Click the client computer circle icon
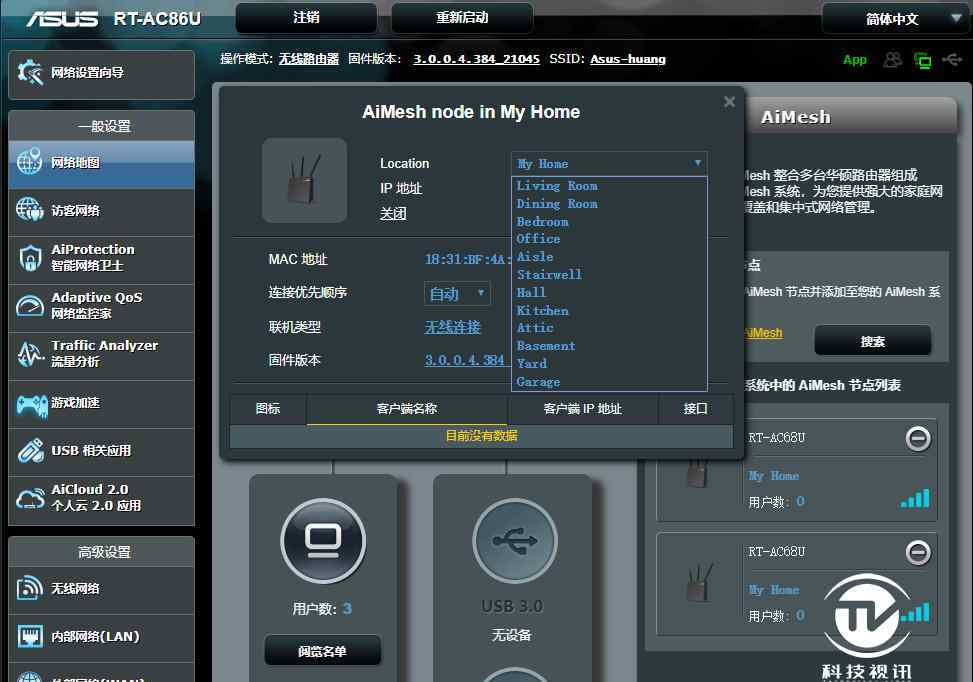 tap(323, 541)
